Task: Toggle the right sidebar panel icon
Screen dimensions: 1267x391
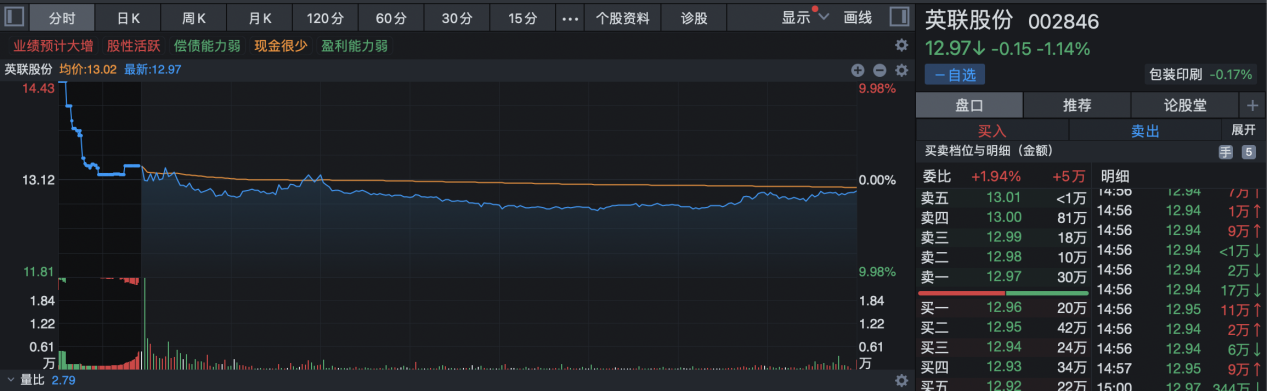Action: click(x=899, y=17)
